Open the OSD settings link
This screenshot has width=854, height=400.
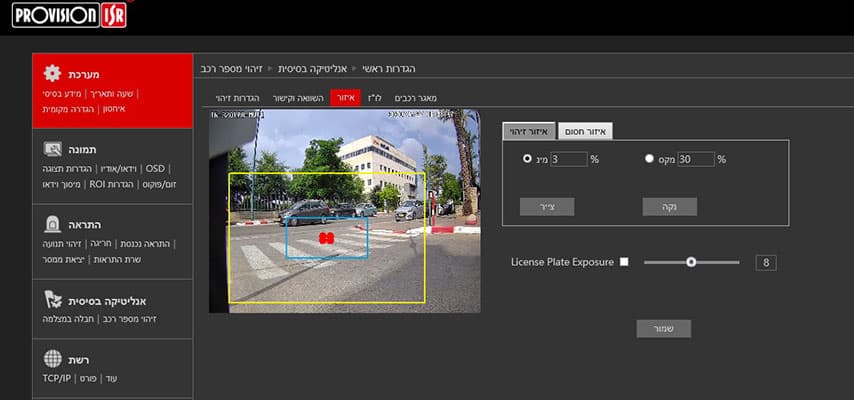pyautogui.click(x=155, y=169)
